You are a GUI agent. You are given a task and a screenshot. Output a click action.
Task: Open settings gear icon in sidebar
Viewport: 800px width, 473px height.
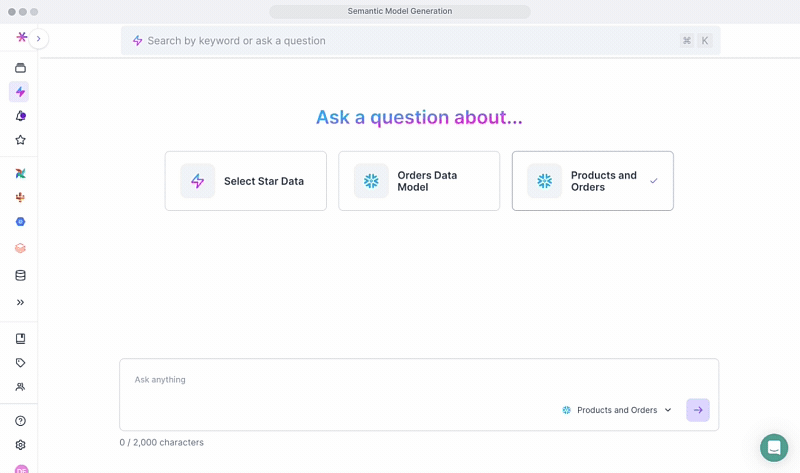(20, 445)
